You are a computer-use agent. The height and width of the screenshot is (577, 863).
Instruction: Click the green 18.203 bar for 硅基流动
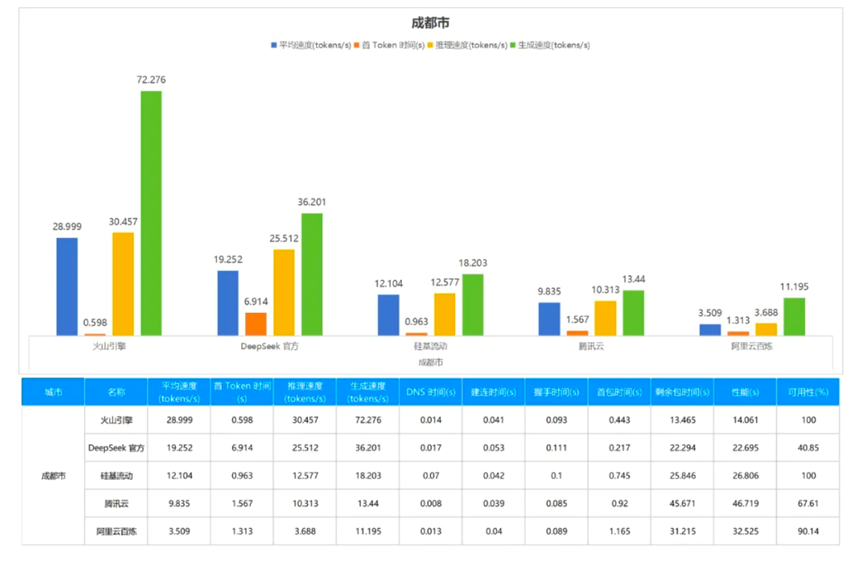click(473, 304)
